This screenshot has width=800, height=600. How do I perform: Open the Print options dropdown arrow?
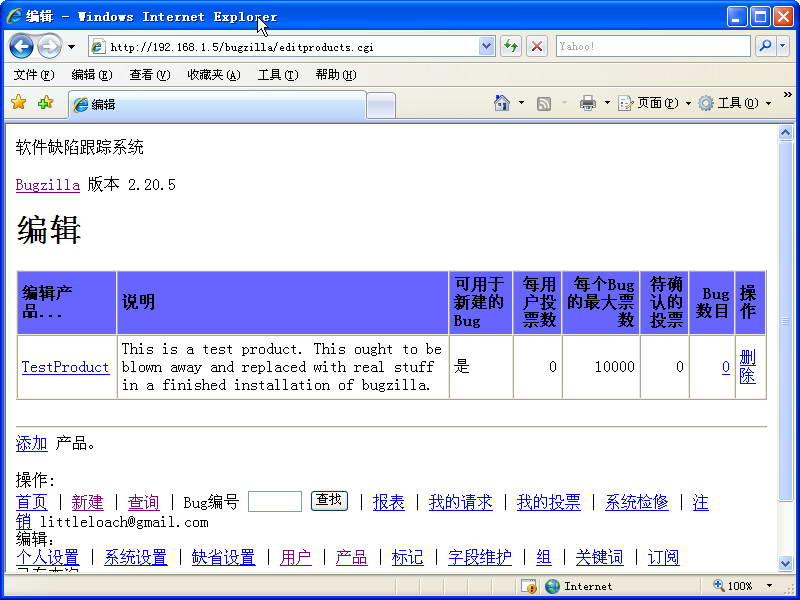point(607,103)
